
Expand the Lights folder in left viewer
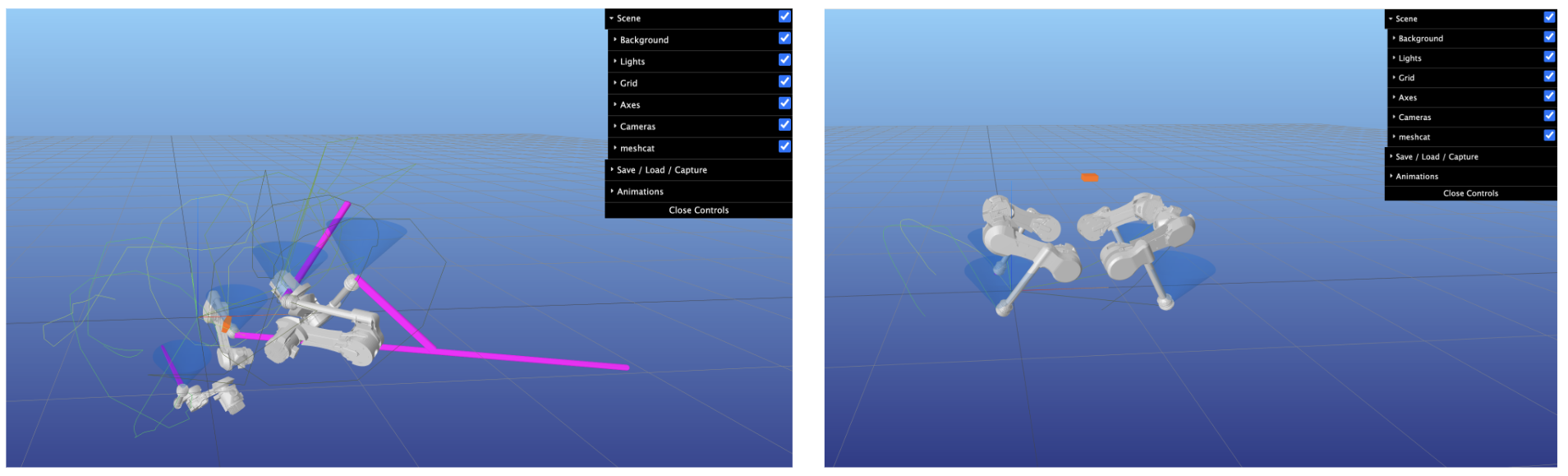pyautogui.click(x=632, y=62)
